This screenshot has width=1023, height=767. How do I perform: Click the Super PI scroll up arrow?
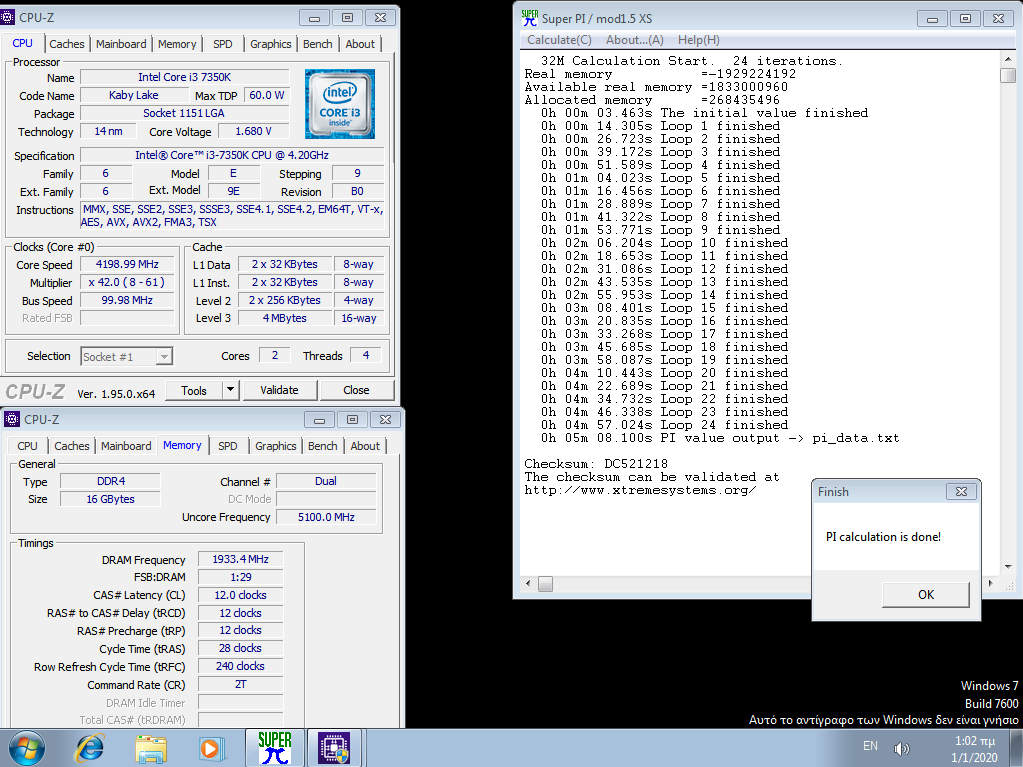(1007, 59)
